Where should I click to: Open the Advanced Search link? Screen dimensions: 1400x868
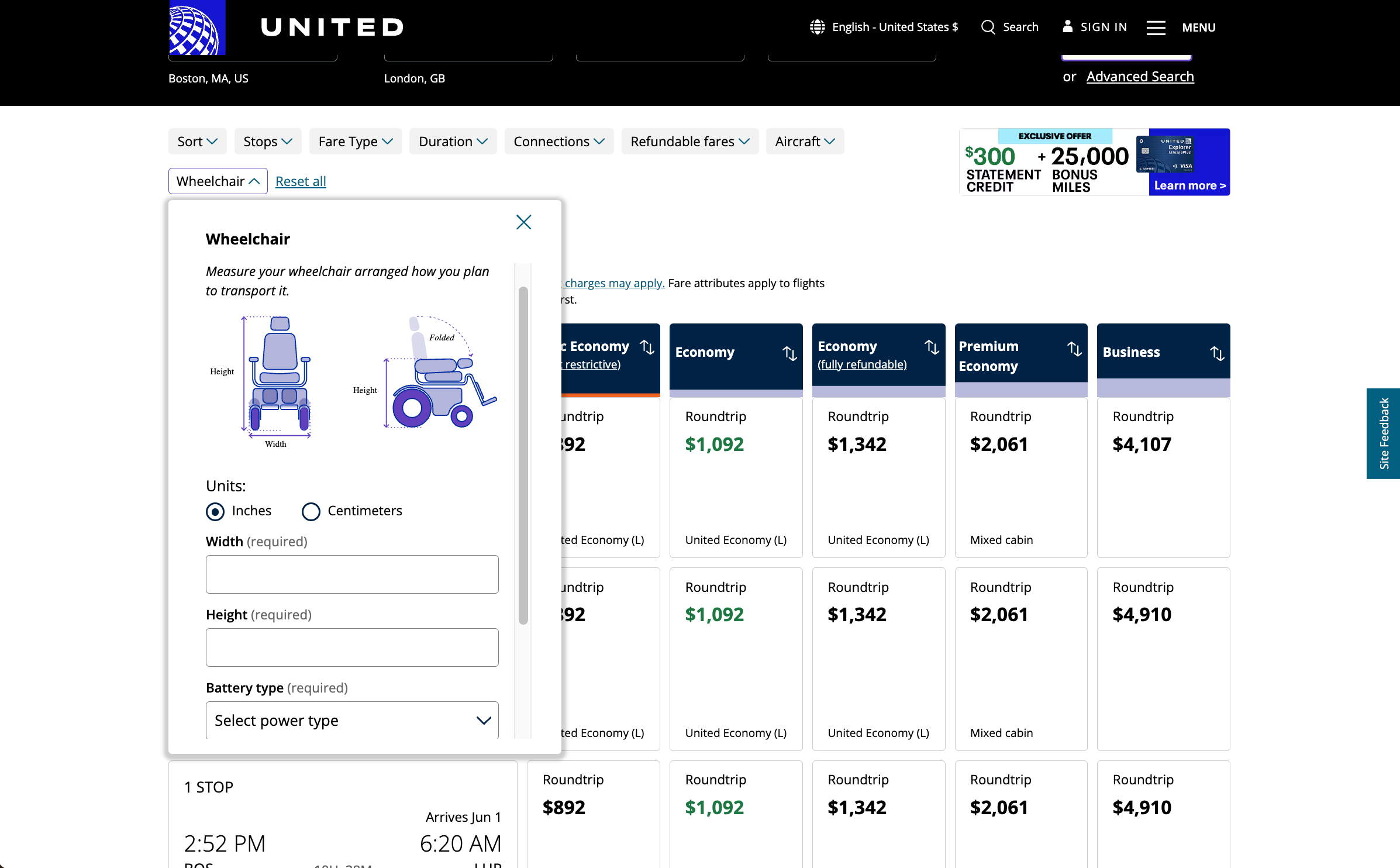[1140, 77]
